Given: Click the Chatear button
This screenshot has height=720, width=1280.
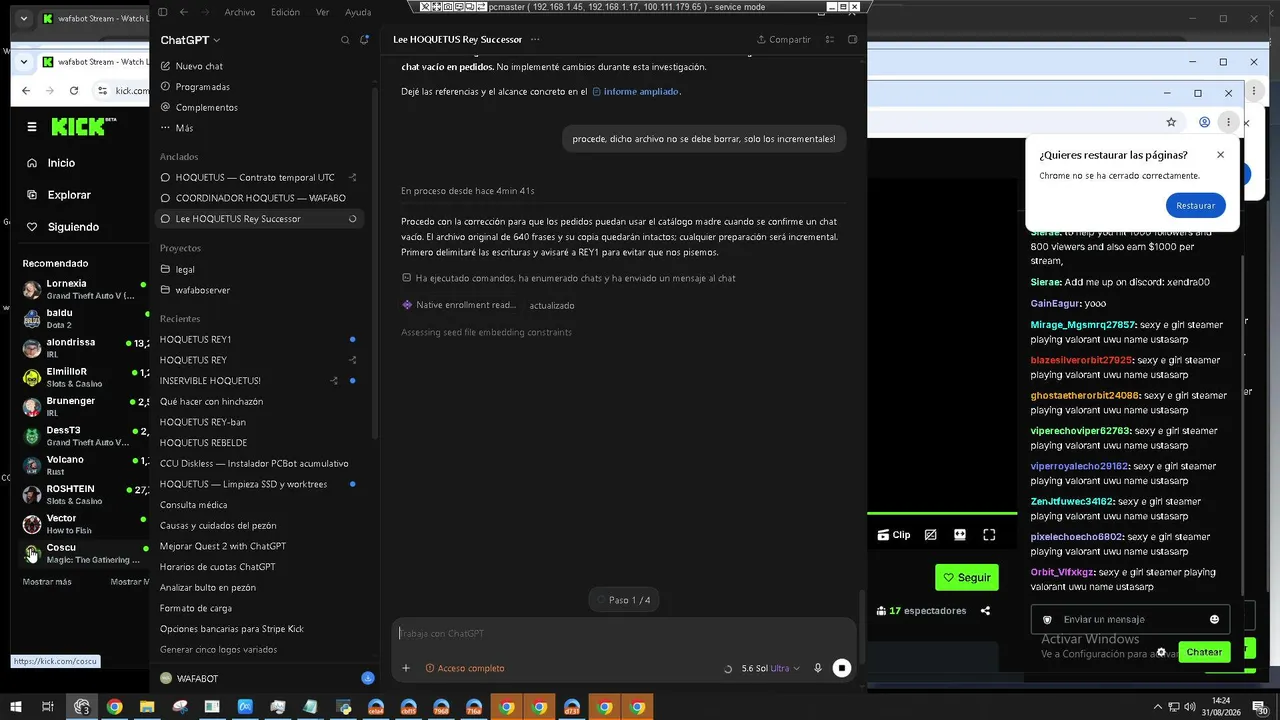Looking at the screenshot, I should pyautogui.click(x=1204, y=652).
